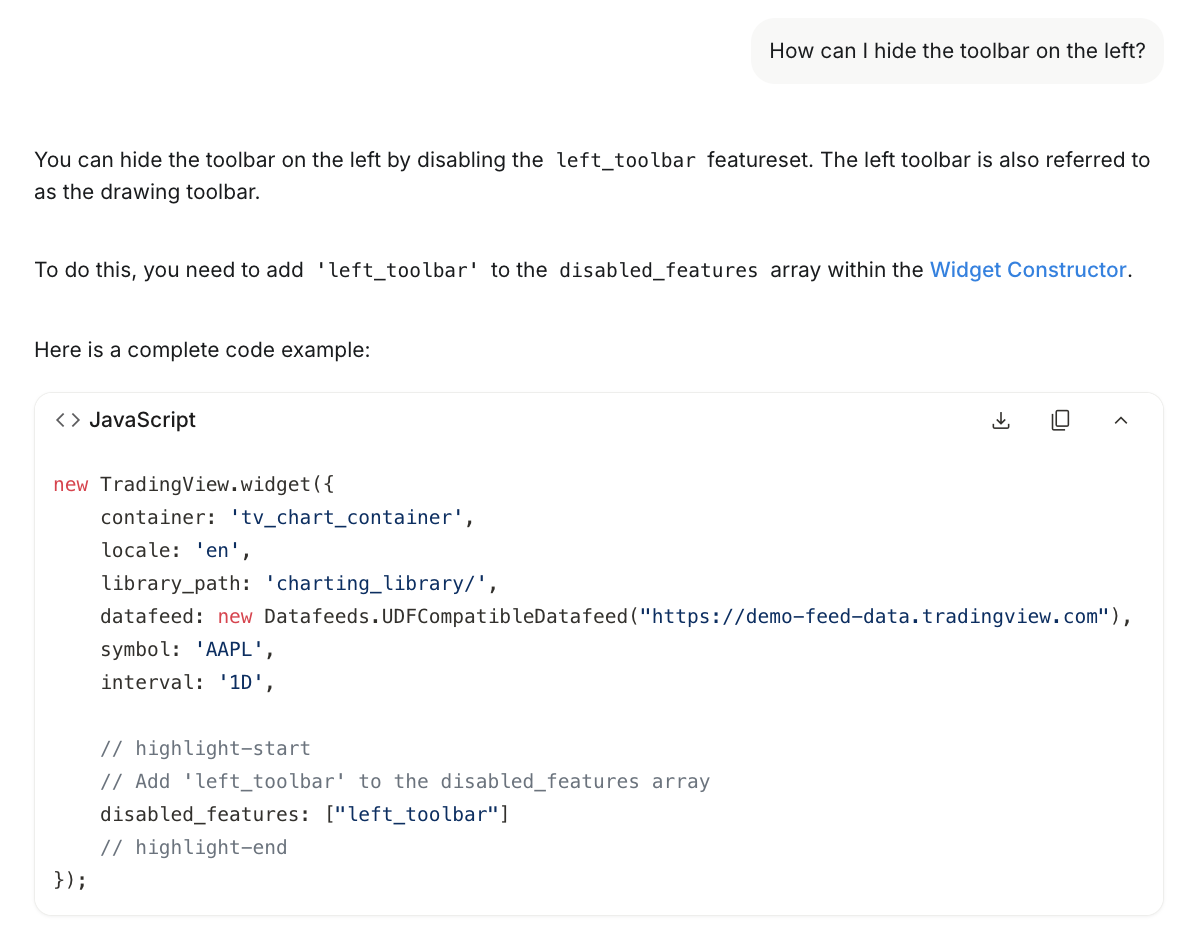Click the 'tv_chart_container' string in code
Viewport: 1192px width, 933px height.
point(344,517)
